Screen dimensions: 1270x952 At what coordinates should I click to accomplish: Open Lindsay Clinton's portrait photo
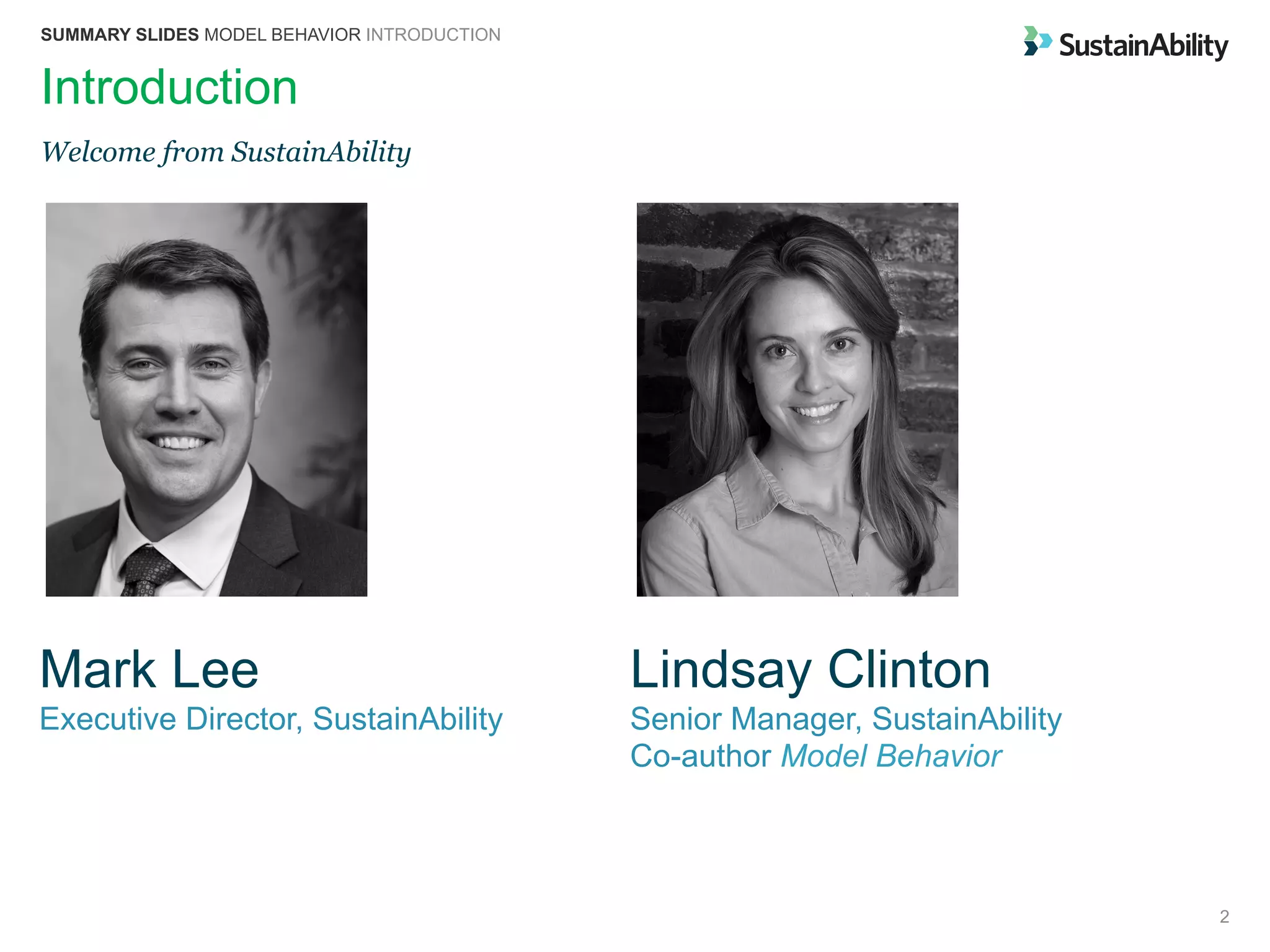click(x=797, y=399)
